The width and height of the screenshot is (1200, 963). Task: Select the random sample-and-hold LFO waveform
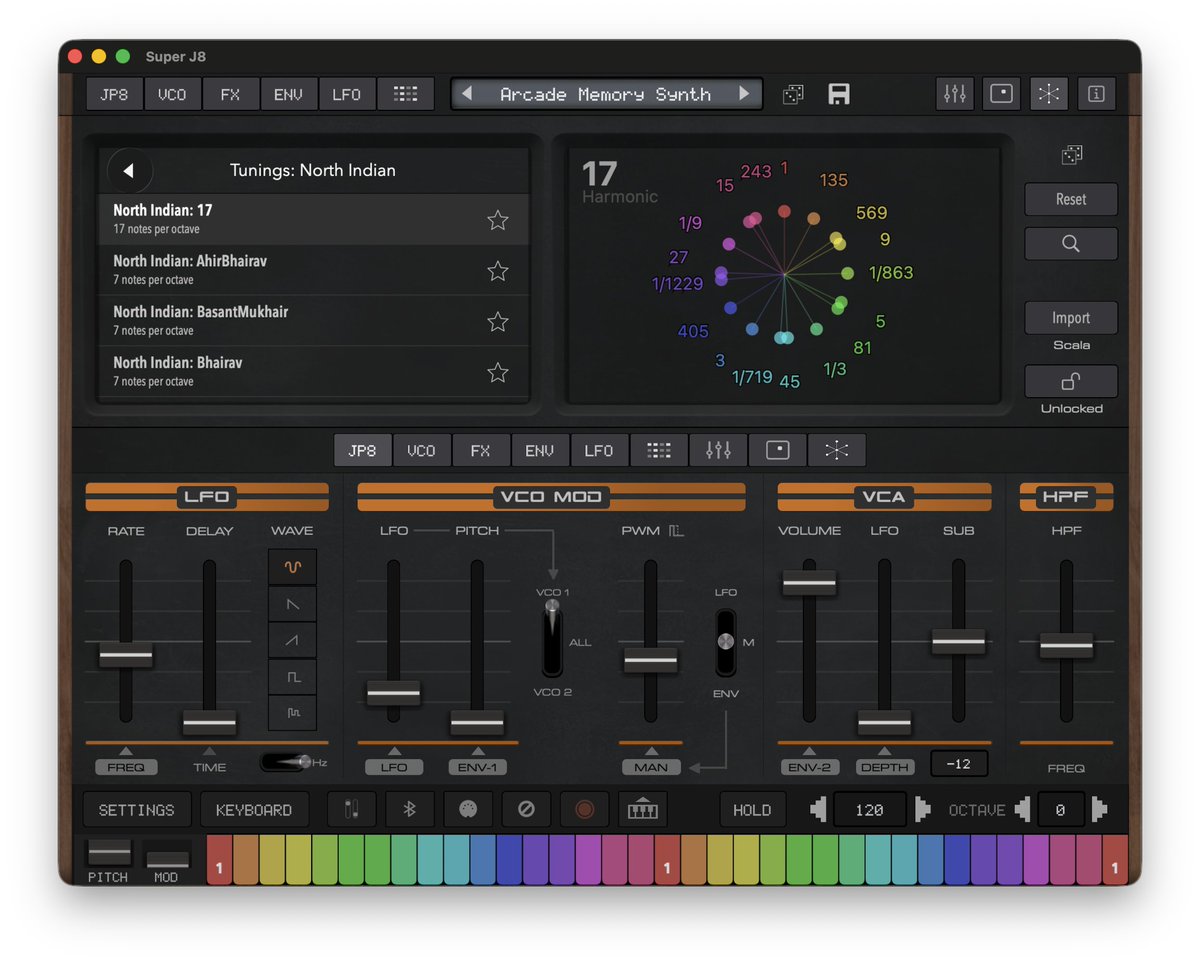[292, 713]
